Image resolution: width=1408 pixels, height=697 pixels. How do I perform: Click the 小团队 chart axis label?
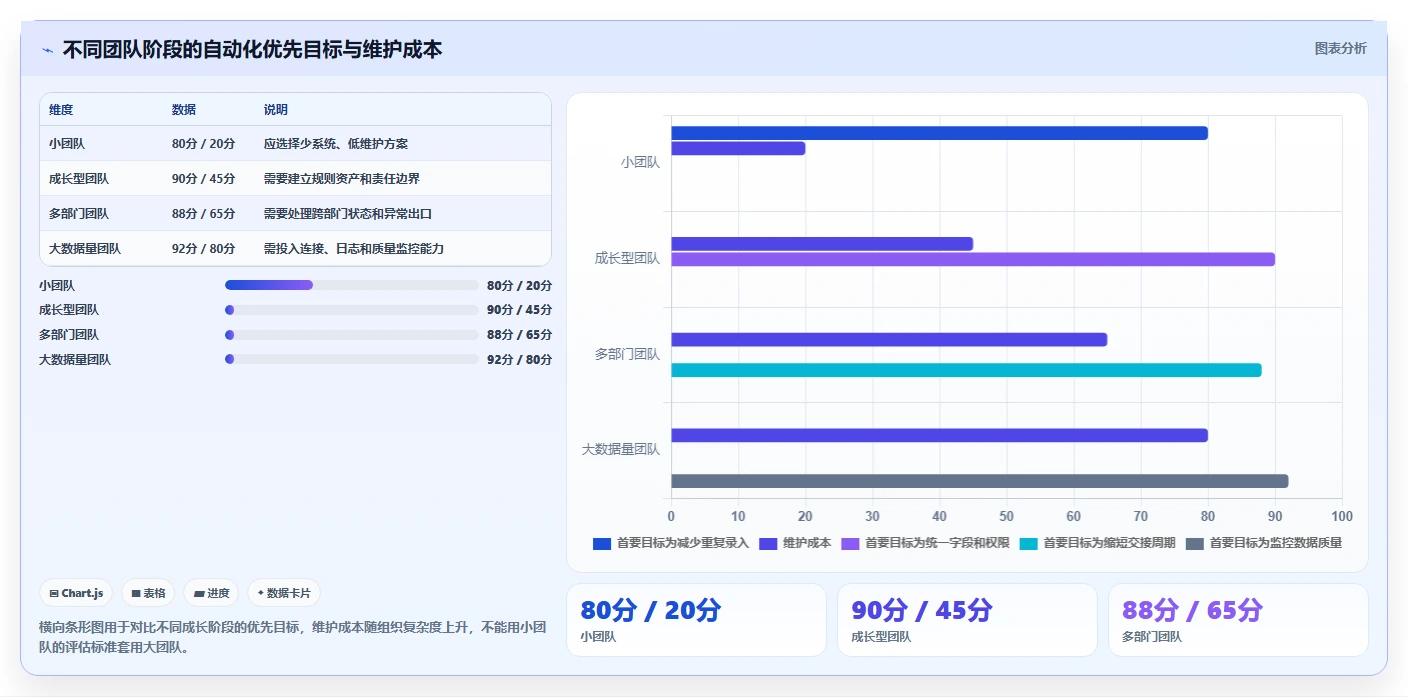[640, 162]
